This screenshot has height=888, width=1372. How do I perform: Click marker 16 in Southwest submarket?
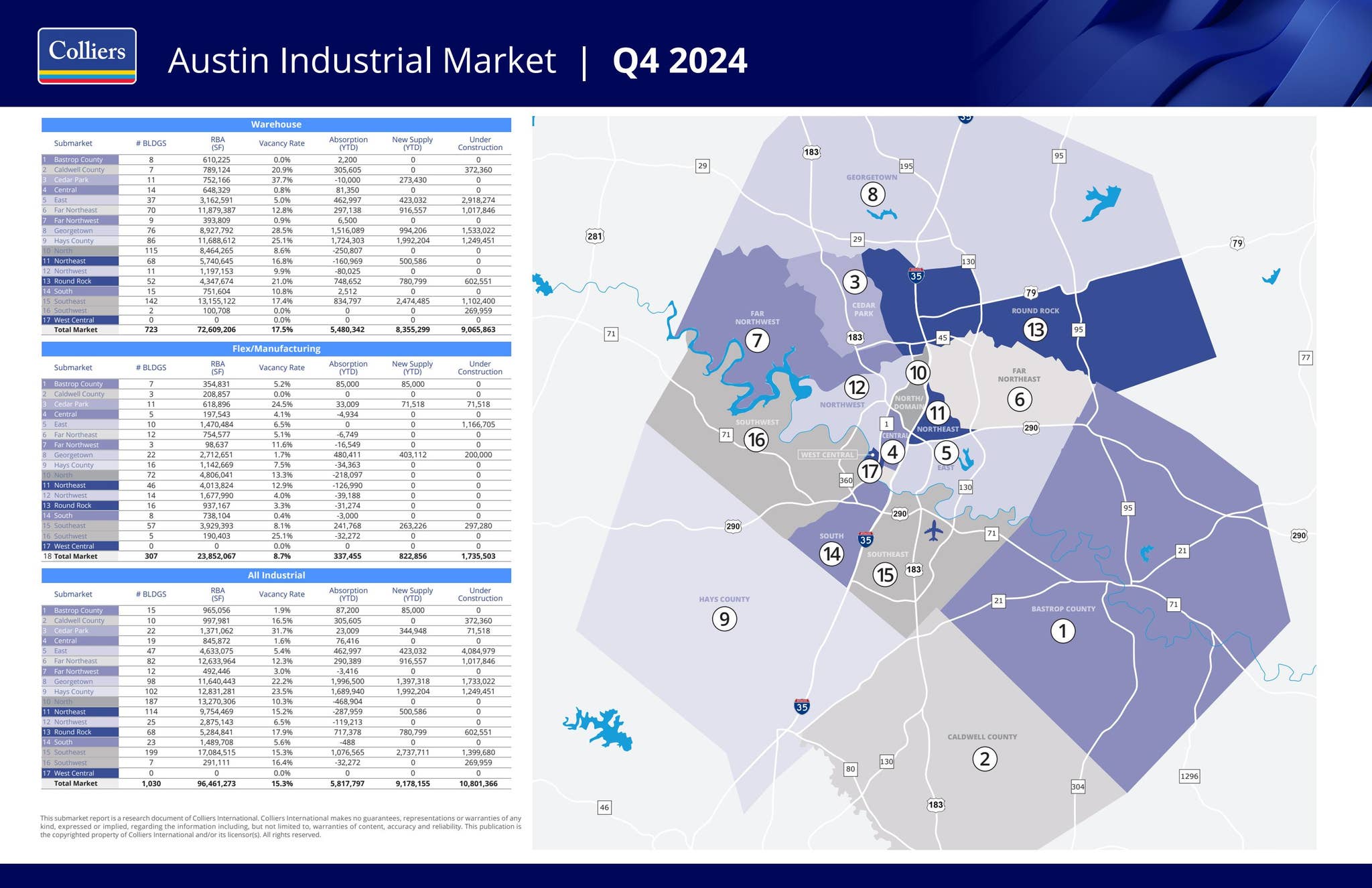click(x=757, y=440)
